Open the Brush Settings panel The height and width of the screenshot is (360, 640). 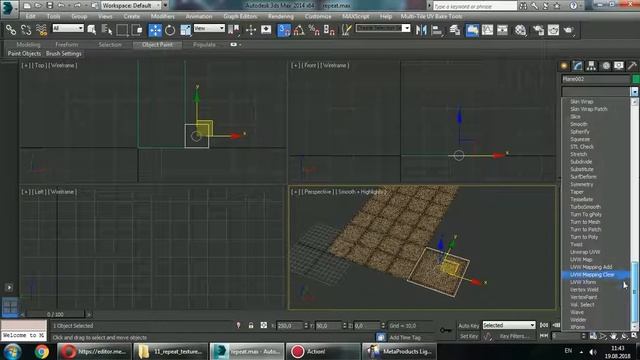tap(64, 53)
